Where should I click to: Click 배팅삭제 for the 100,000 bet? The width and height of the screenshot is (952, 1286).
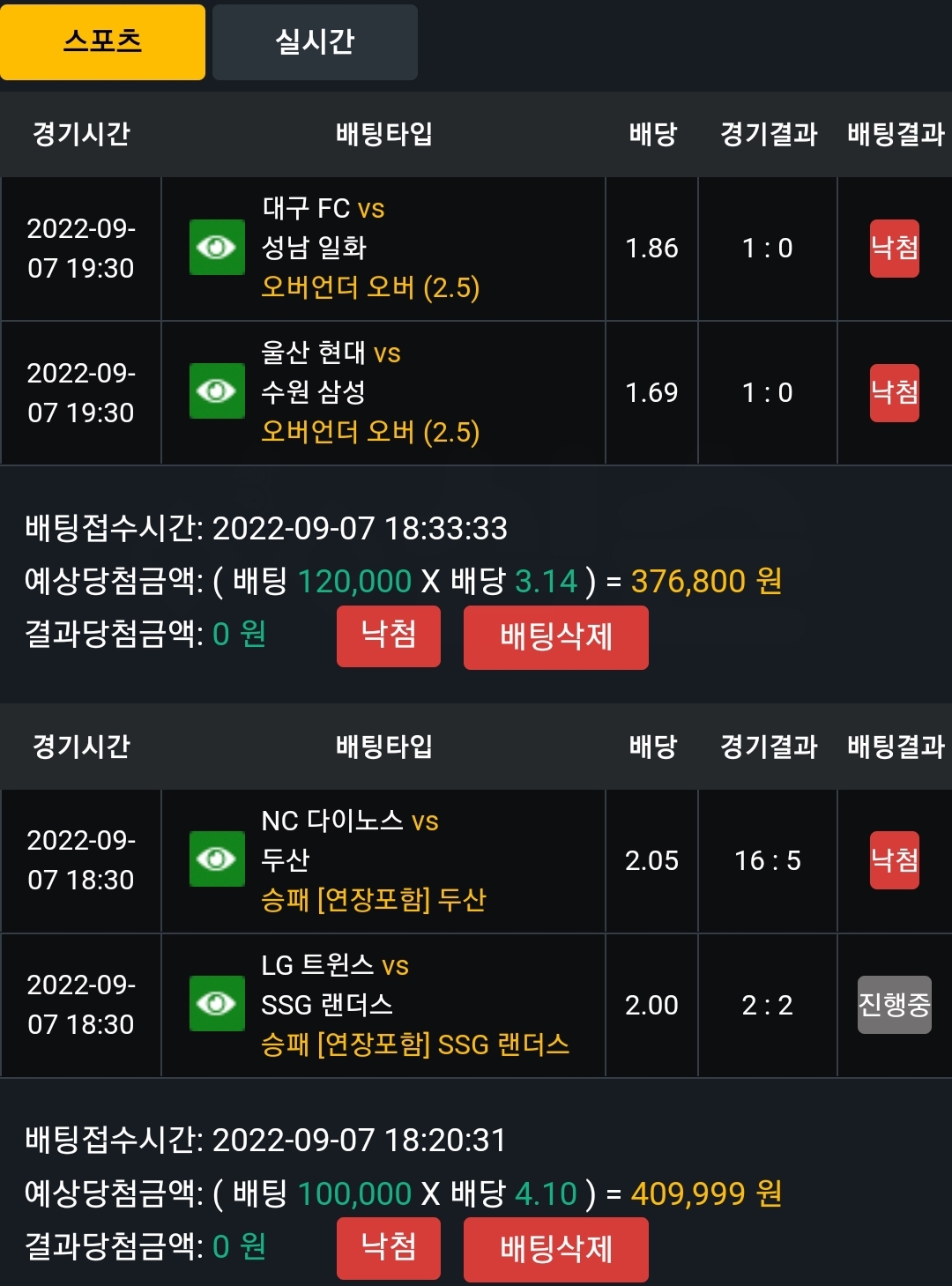556,1249
